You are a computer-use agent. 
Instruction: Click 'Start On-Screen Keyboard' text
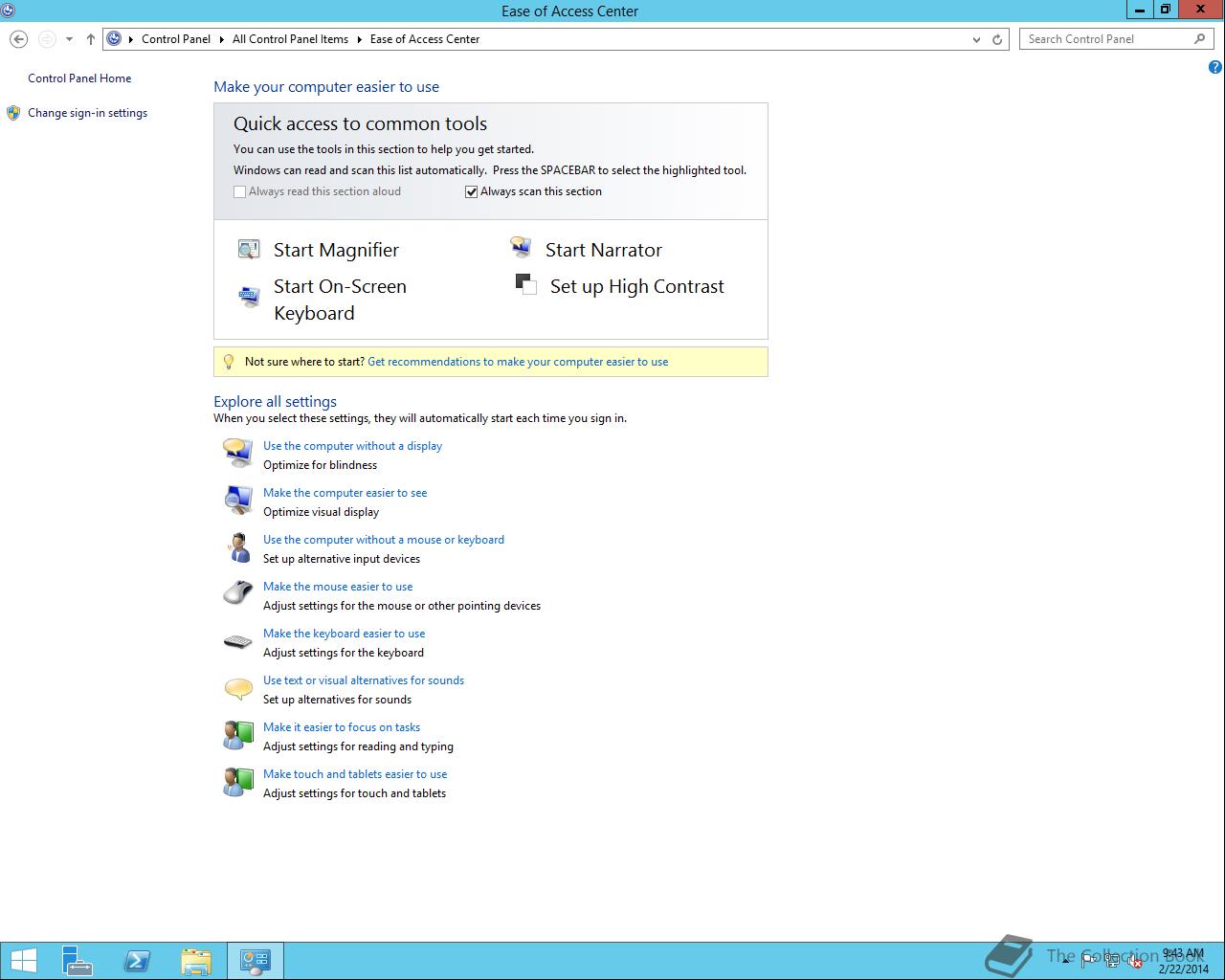[340, 300]
